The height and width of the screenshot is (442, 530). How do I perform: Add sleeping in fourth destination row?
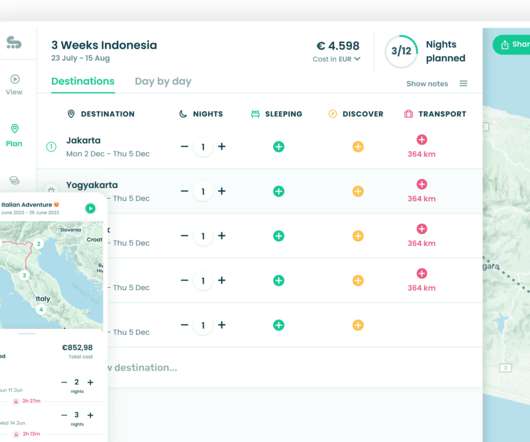279,280
